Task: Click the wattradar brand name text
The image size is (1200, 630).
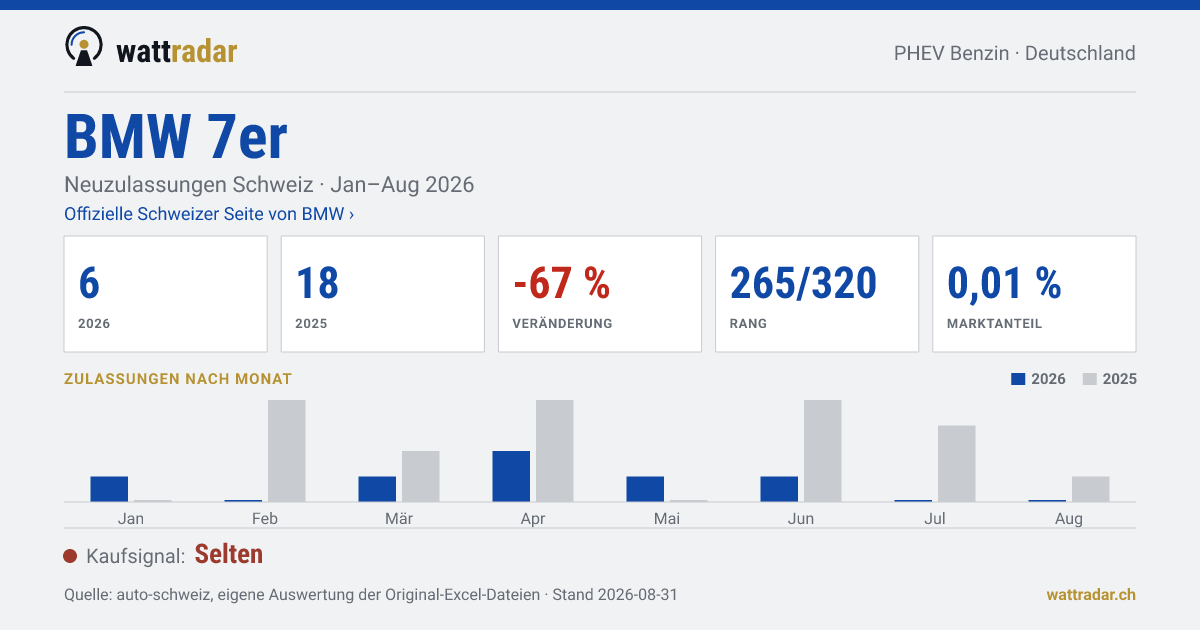Action: [x=177, y=51]
